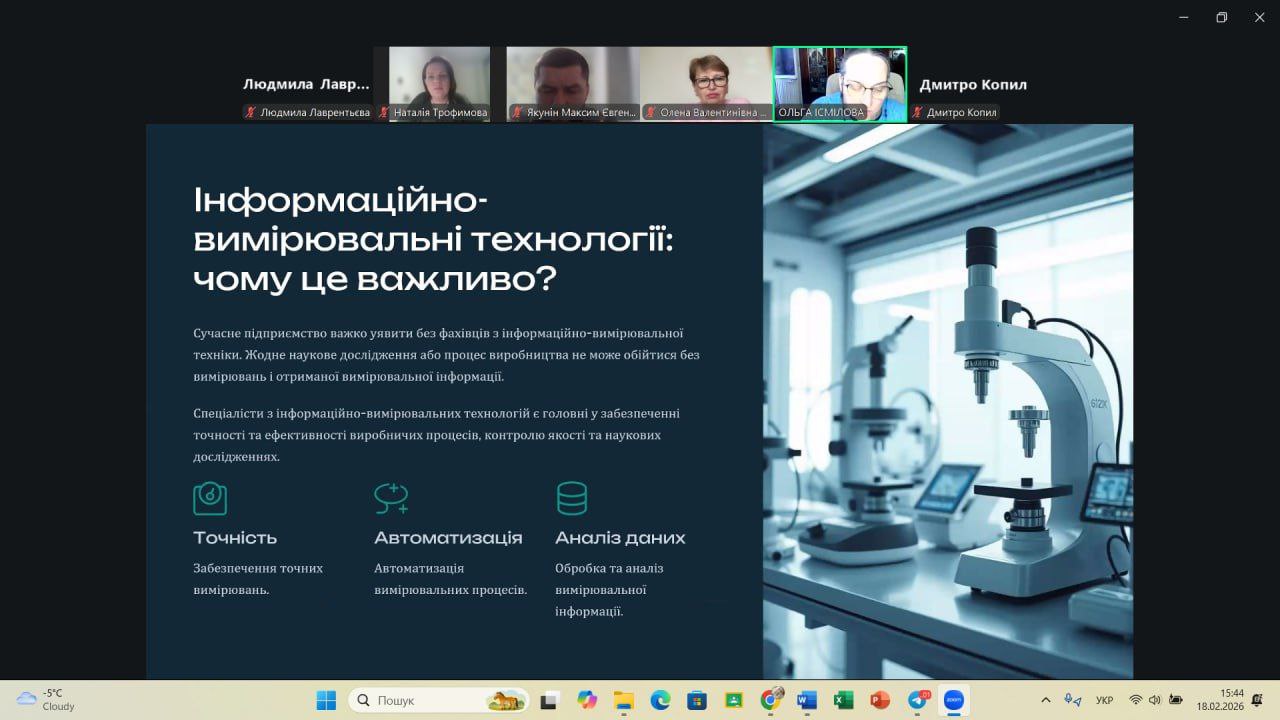This screenshot has height=720, width=1280.
Task: Click the Zoom icon in the taskbar
Action: [x=954, y=700]
